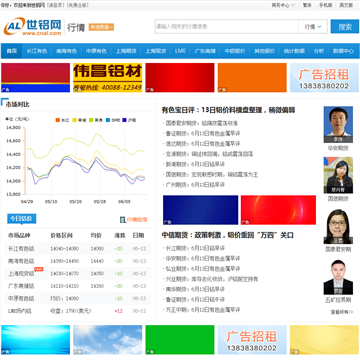The image size is (360, 360).
Task: Expand the 商务中心 menu at top
Action: (x=283, y=5)
